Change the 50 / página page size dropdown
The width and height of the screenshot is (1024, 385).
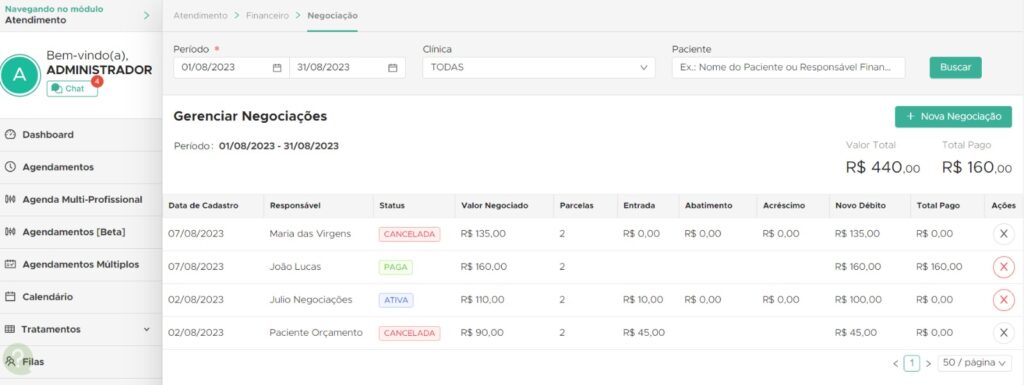pyautogui.click(x=974, y=363)
